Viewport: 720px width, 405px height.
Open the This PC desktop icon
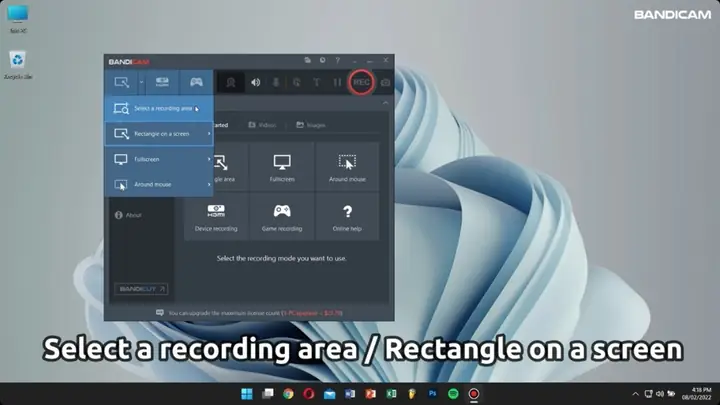coord(18,19)
